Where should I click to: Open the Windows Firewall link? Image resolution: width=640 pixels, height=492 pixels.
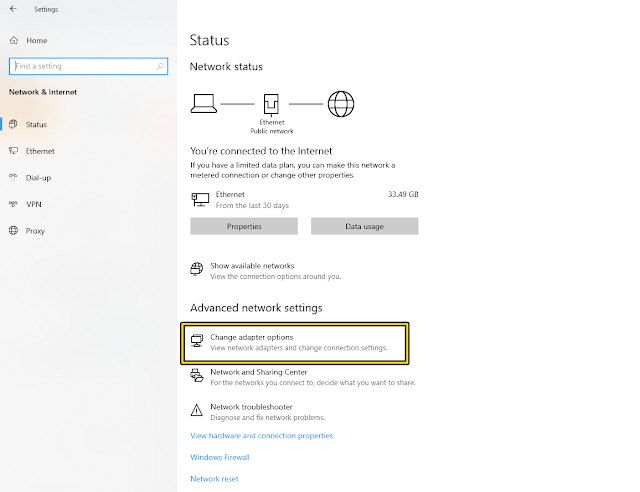click(220, 457)
